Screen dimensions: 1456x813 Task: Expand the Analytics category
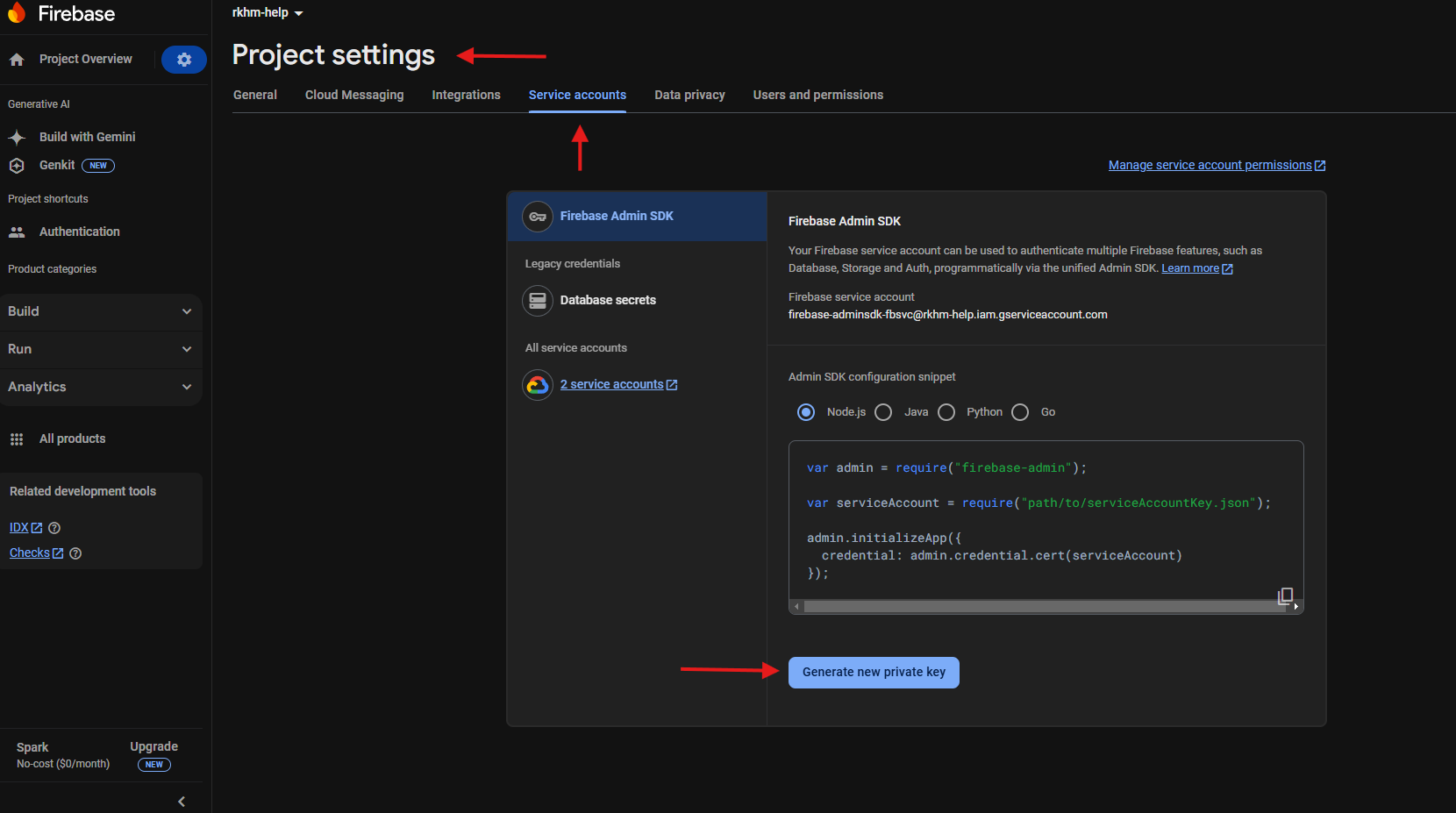pyautogui.click(x=101, y=388)
